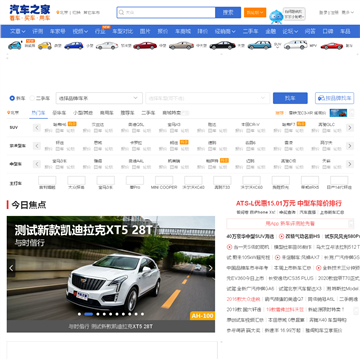Viewport: 360px width, 360px height.
Task: Open the 口碑 navigation item
Action: [x=328, y=31]
